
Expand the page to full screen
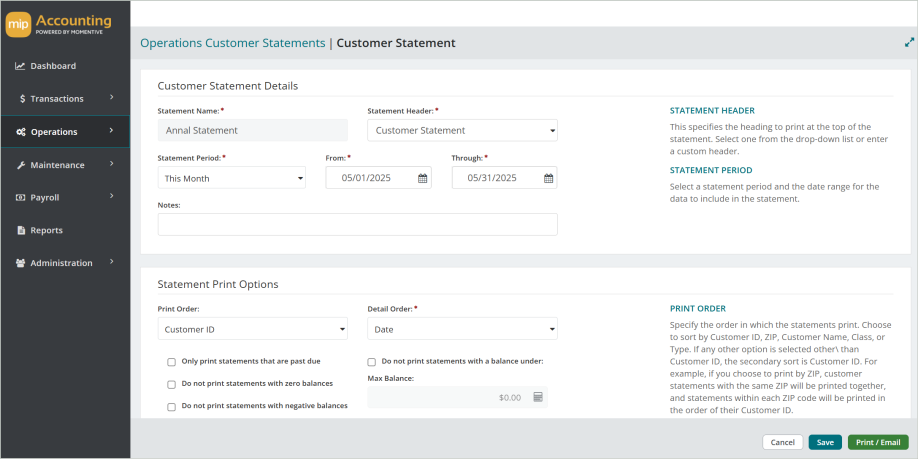click(x=909, y=43)
